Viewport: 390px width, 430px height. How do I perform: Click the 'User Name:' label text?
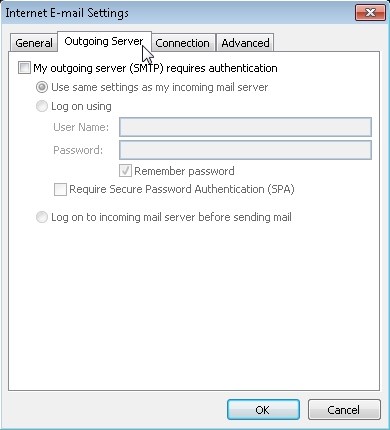tap(81, 127)
